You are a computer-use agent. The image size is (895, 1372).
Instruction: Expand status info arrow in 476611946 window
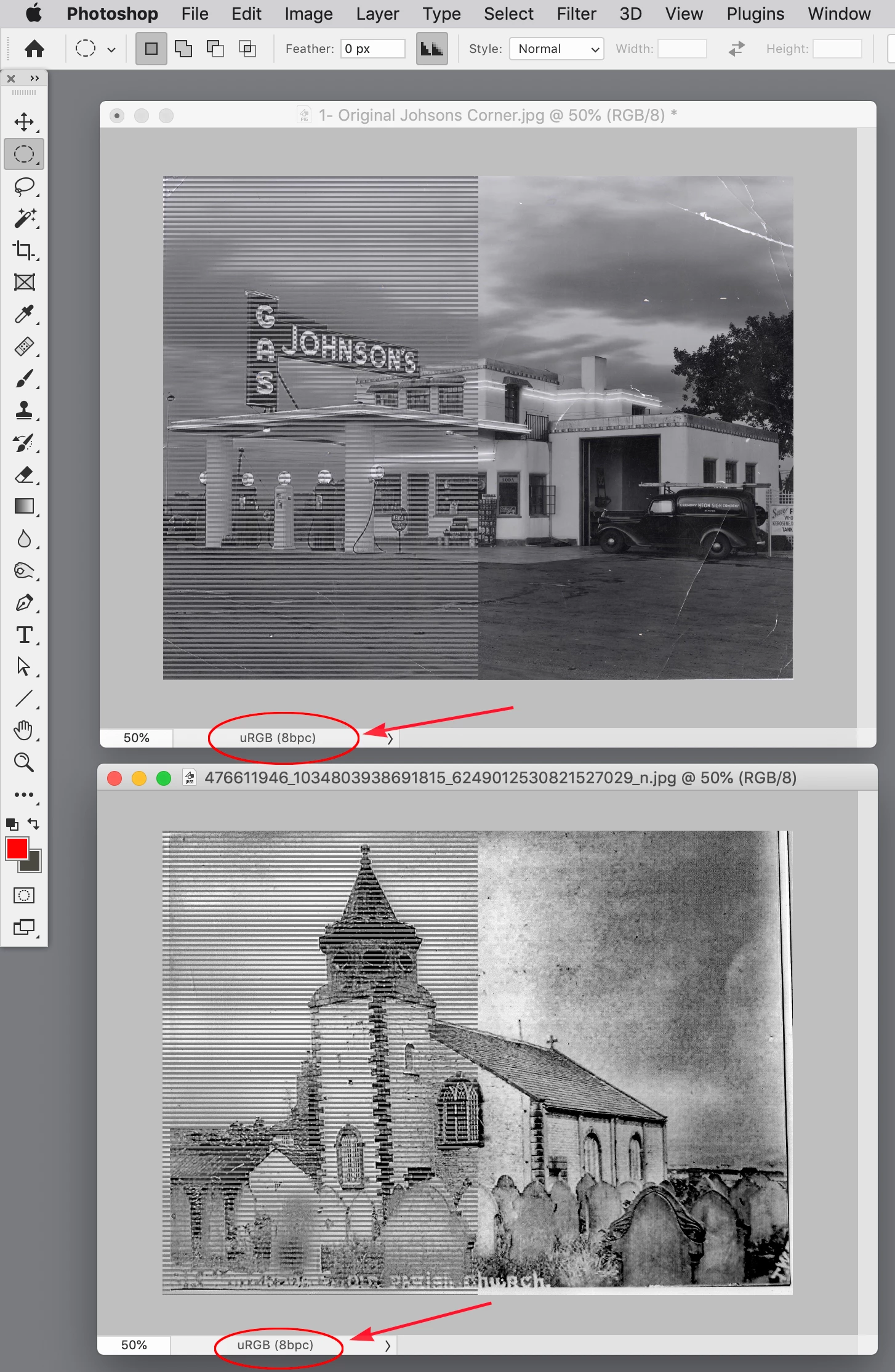pos(387,1346)
